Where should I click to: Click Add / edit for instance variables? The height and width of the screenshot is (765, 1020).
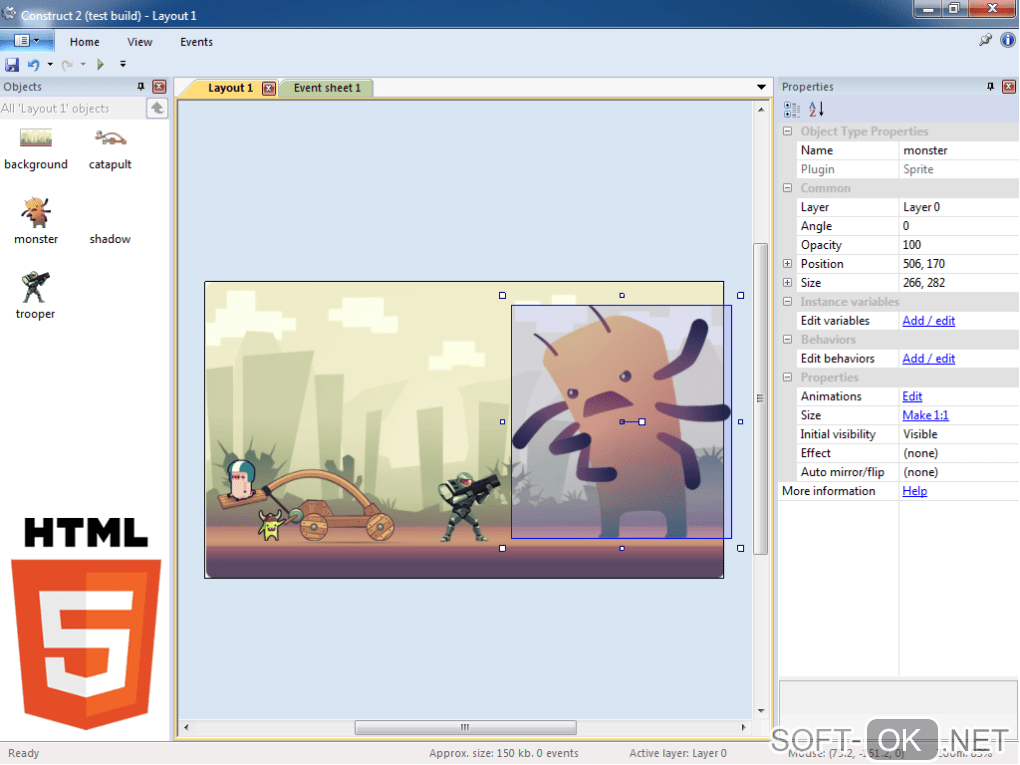pos(928,321)
